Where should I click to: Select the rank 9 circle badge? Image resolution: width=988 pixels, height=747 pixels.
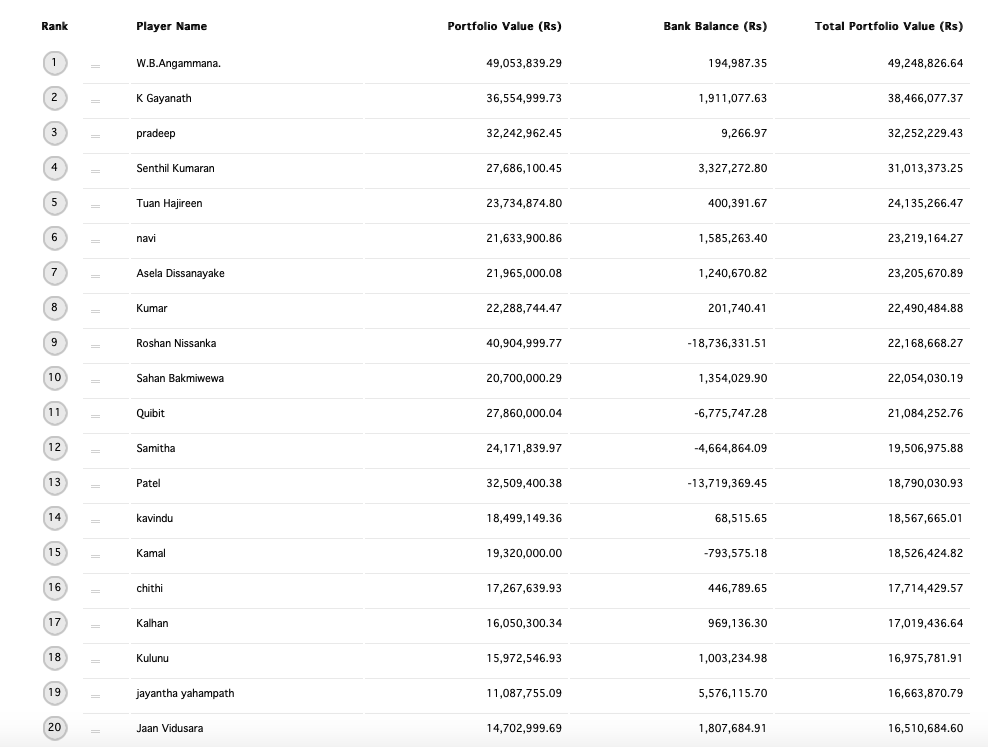[55, 343]
